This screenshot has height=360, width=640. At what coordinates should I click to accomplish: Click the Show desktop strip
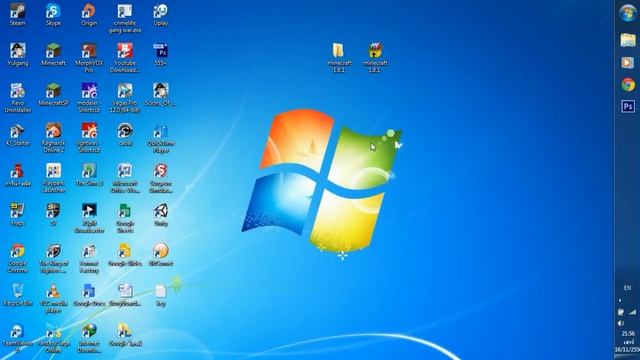(627, 357)
